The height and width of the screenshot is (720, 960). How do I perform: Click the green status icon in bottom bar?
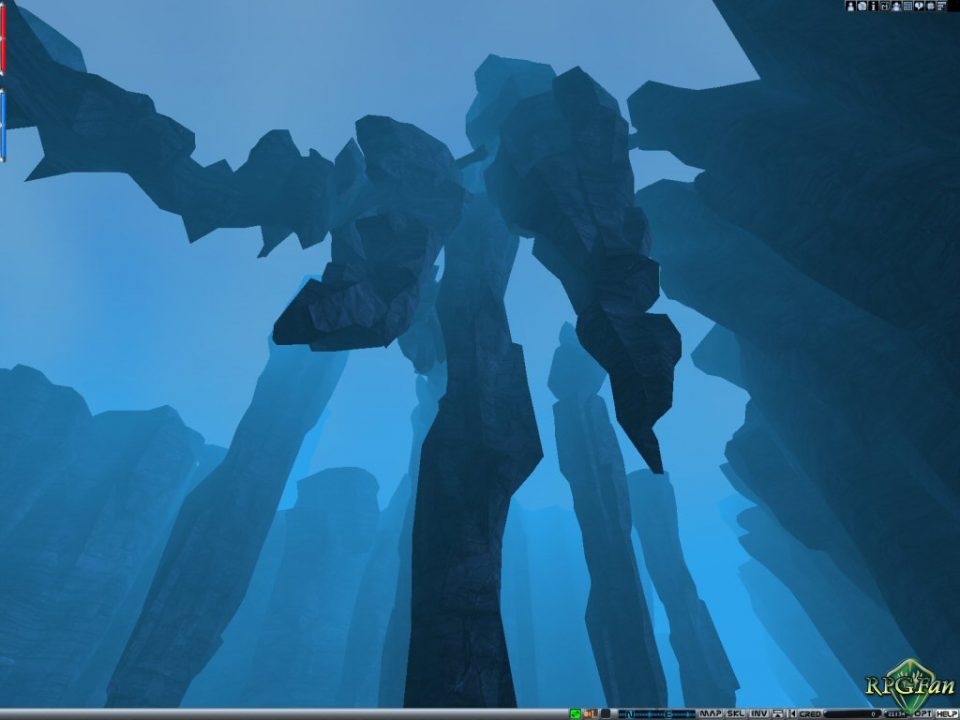pos(576,714)
